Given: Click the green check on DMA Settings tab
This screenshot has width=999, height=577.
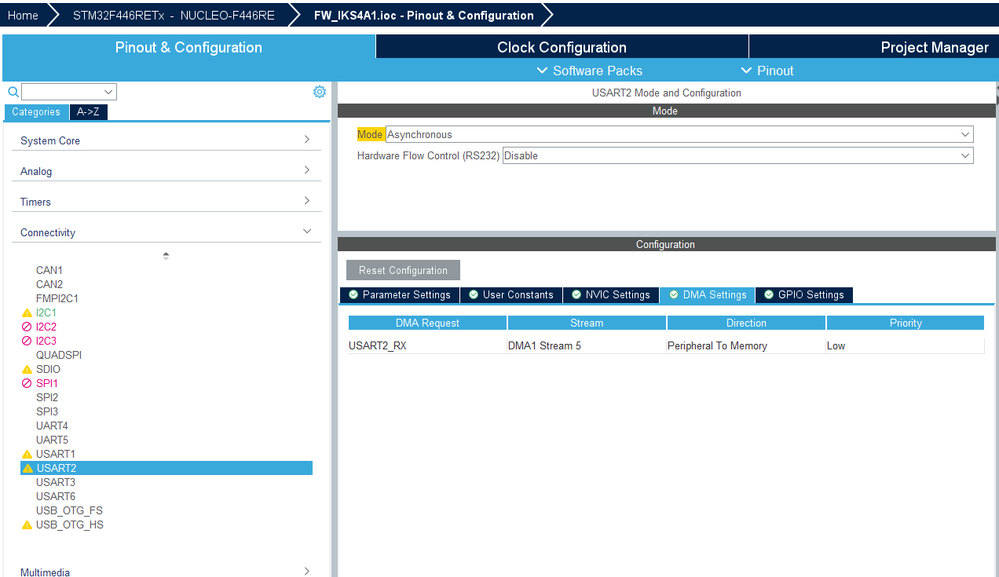Looking at the screenshot, I should pyautogui.click(x=673, y=295).
